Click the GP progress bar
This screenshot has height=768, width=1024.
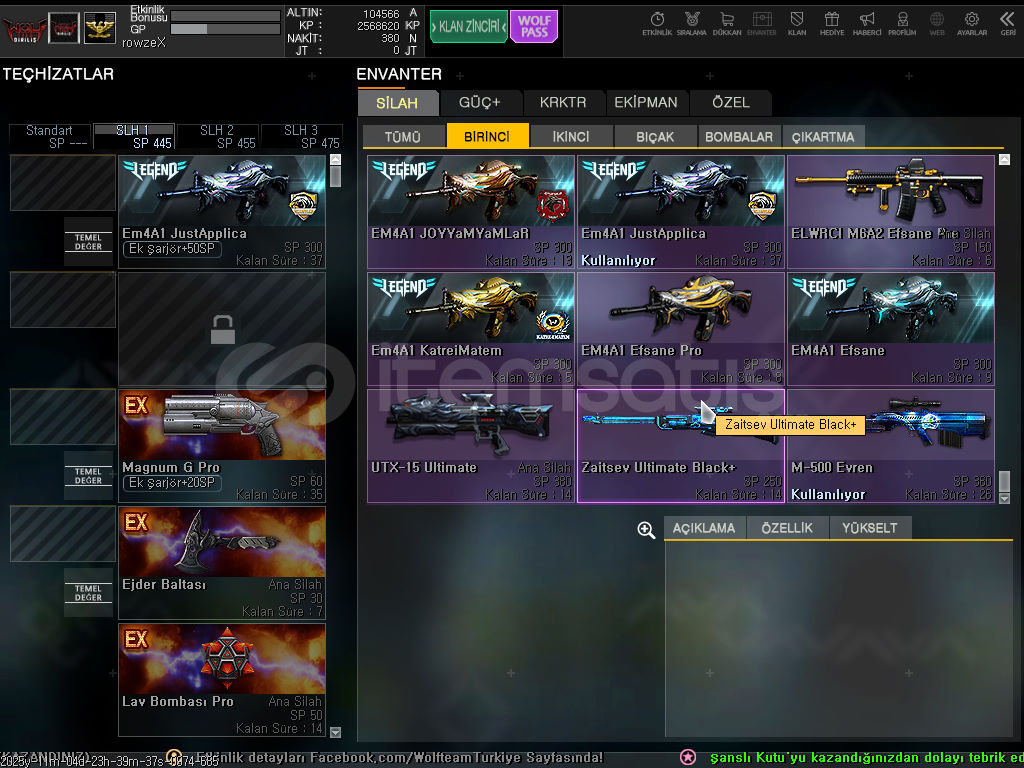(x=225, y=29)
